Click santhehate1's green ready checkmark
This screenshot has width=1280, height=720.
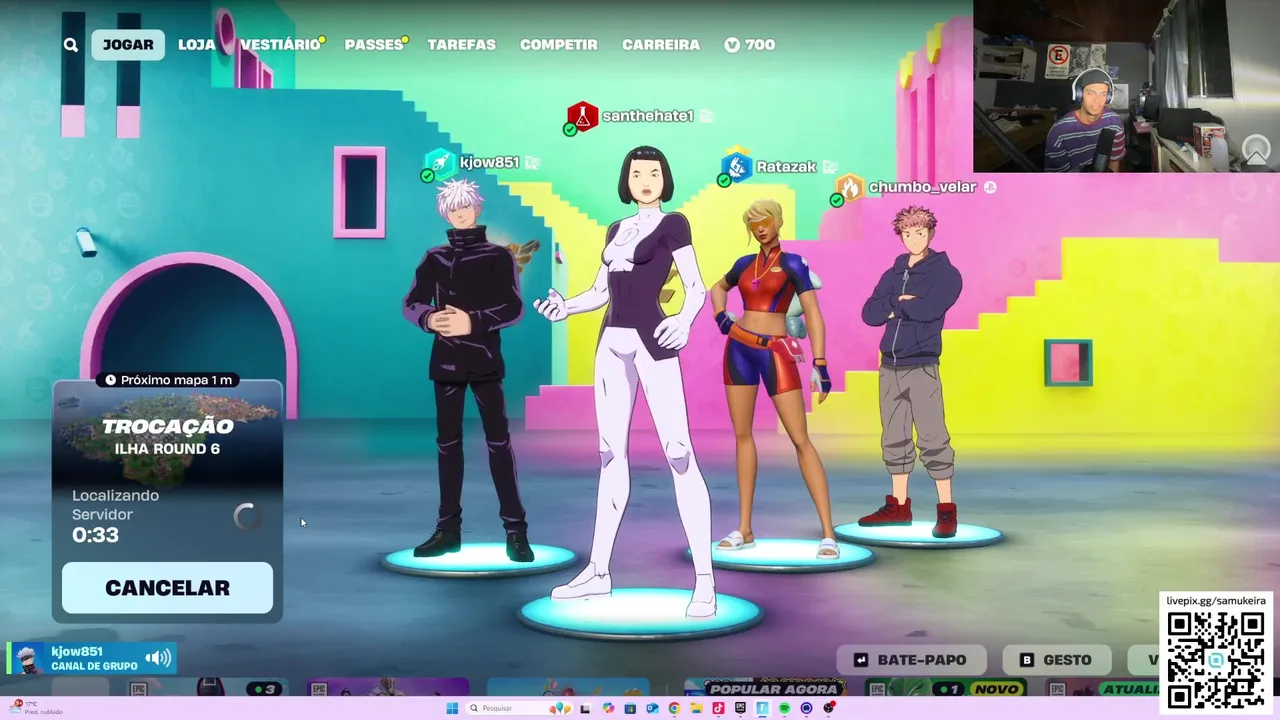[x=570, y=130]
